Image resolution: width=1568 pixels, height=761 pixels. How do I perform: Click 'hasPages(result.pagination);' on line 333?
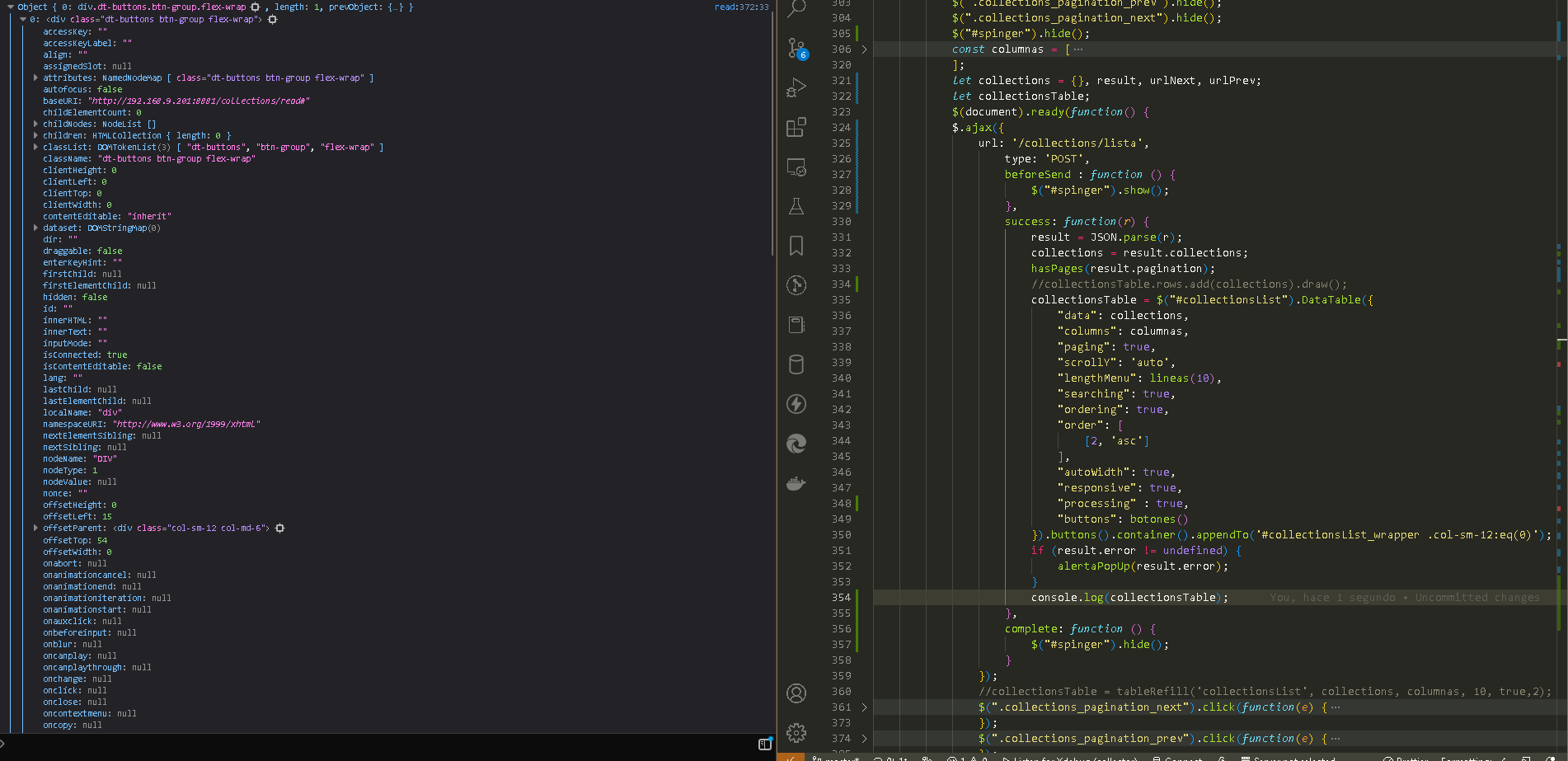(x=1123, y=269)
